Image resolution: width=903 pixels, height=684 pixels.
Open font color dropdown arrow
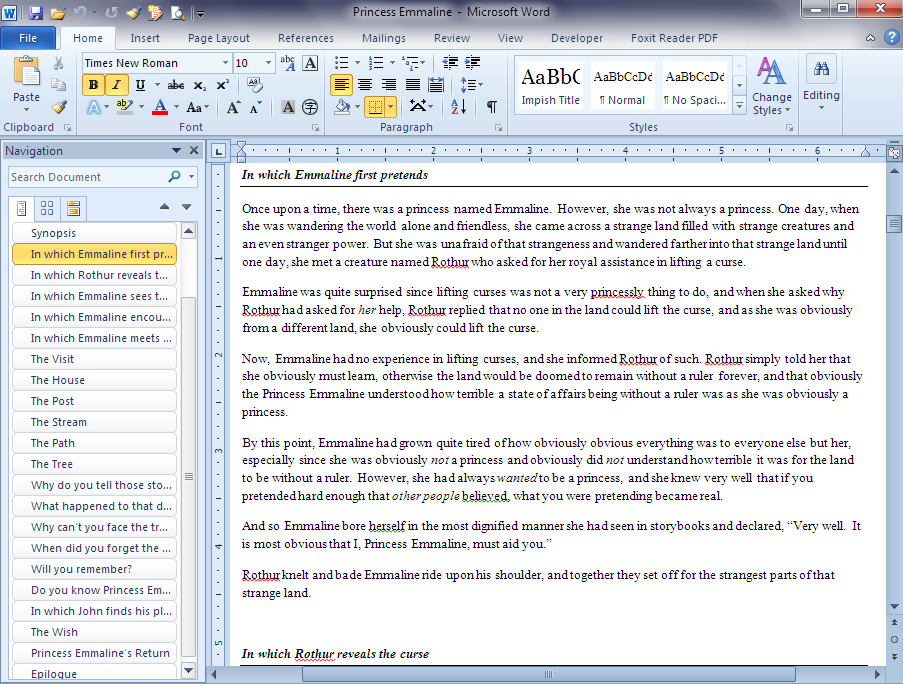[x=176, y=107]
